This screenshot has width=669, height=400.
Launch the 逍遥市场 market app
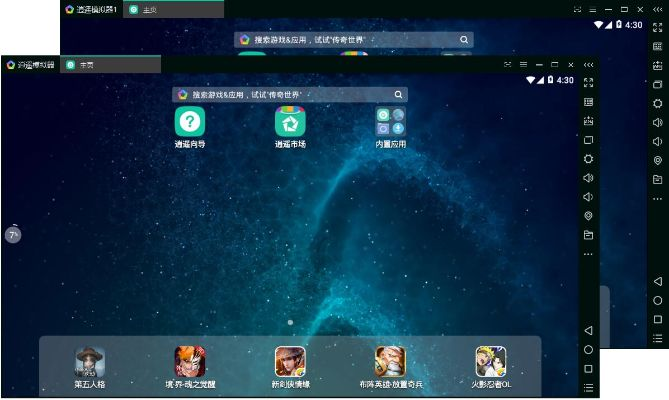tap(290, 122)
